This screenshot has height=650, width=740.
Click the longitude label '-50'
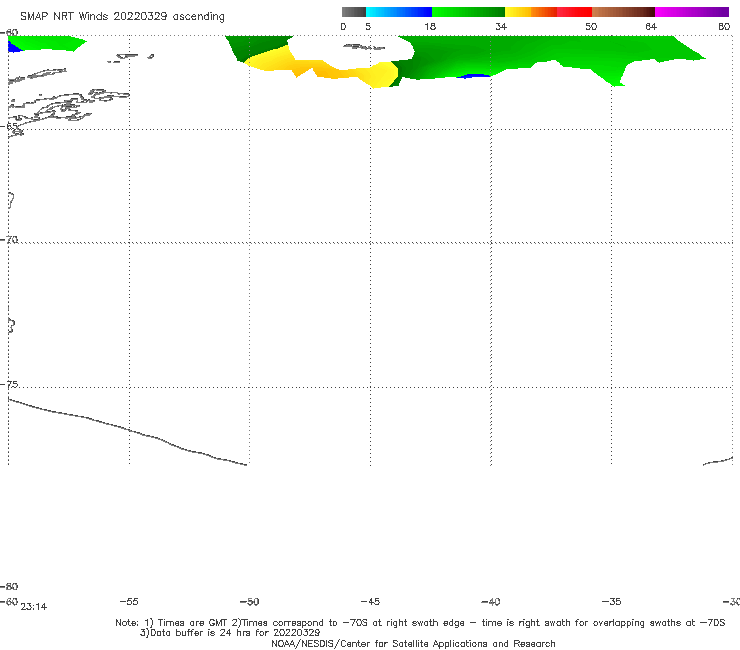[x=249, y=601]
